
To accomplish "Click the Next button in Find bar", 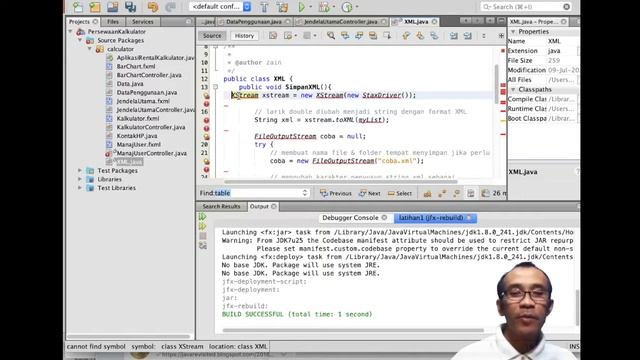I will 369,193.
